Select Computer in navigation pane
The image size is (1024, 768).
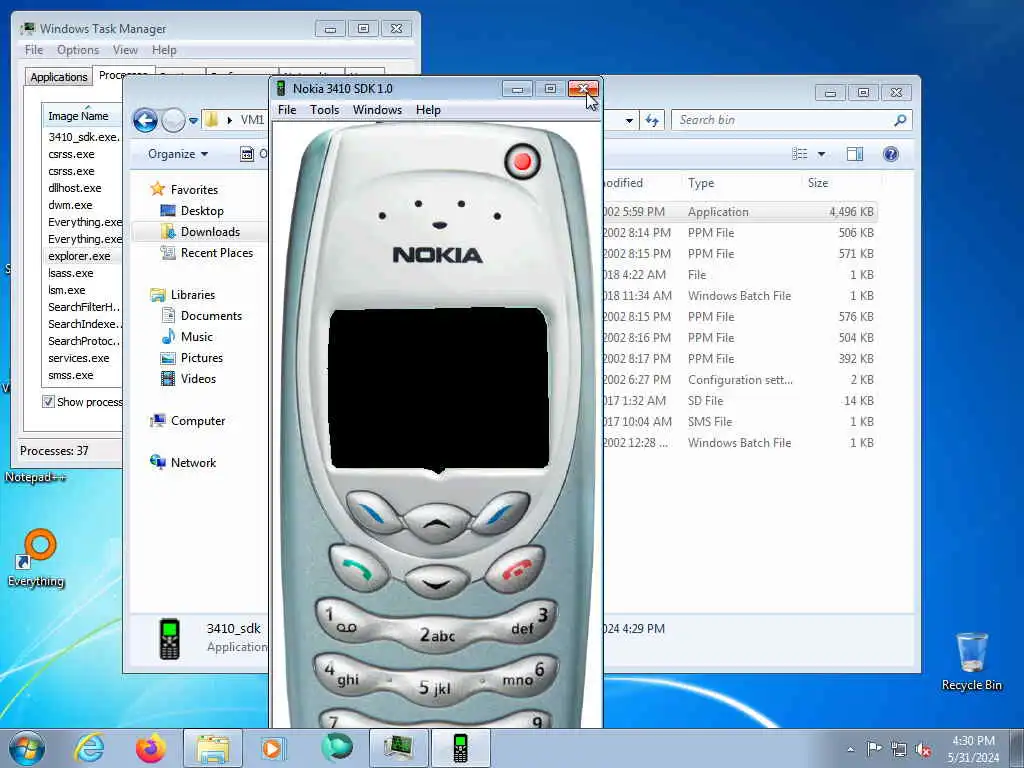pos(198,421)
